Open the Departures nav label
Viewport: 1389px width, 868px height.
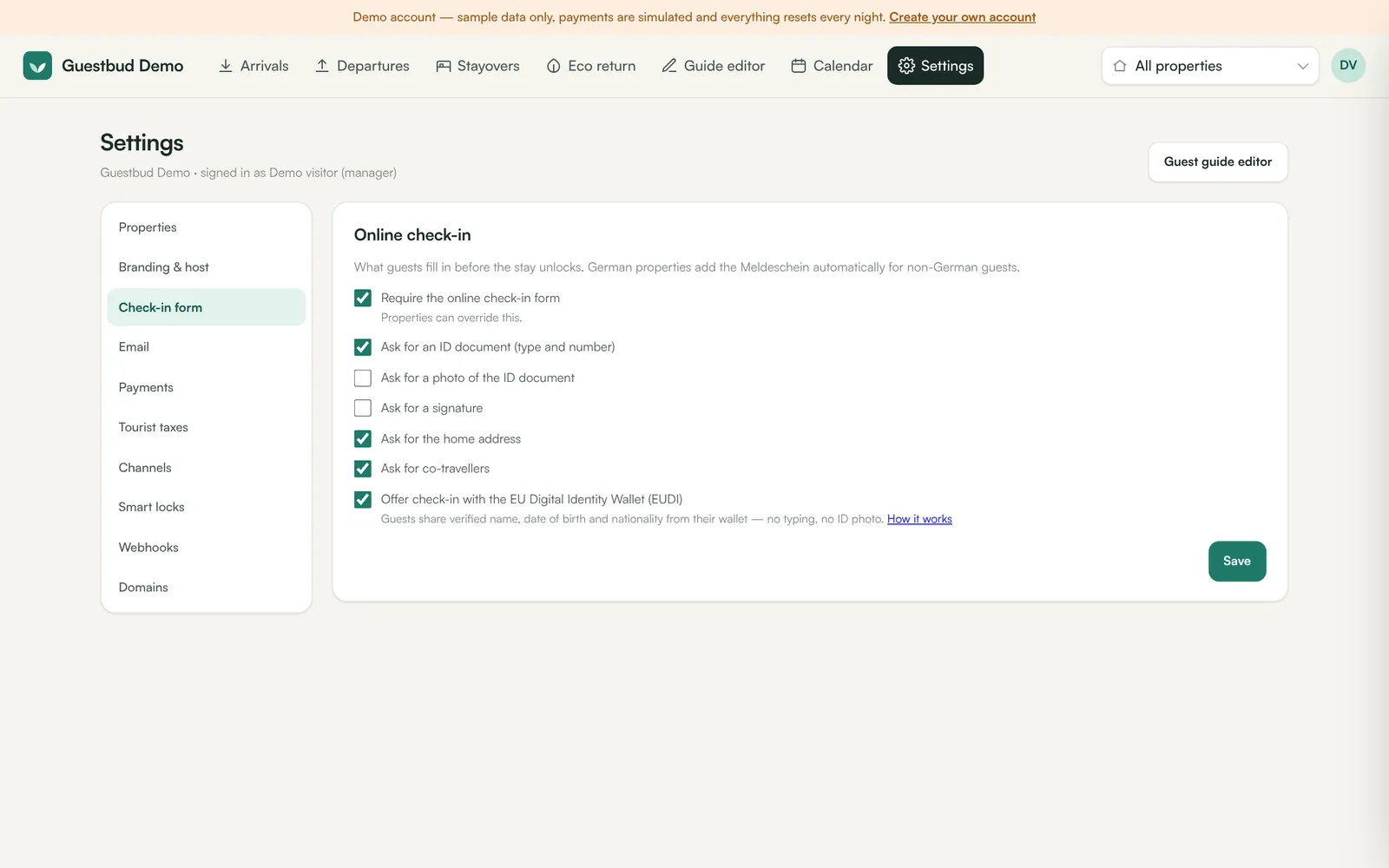(x=373, y=66)
